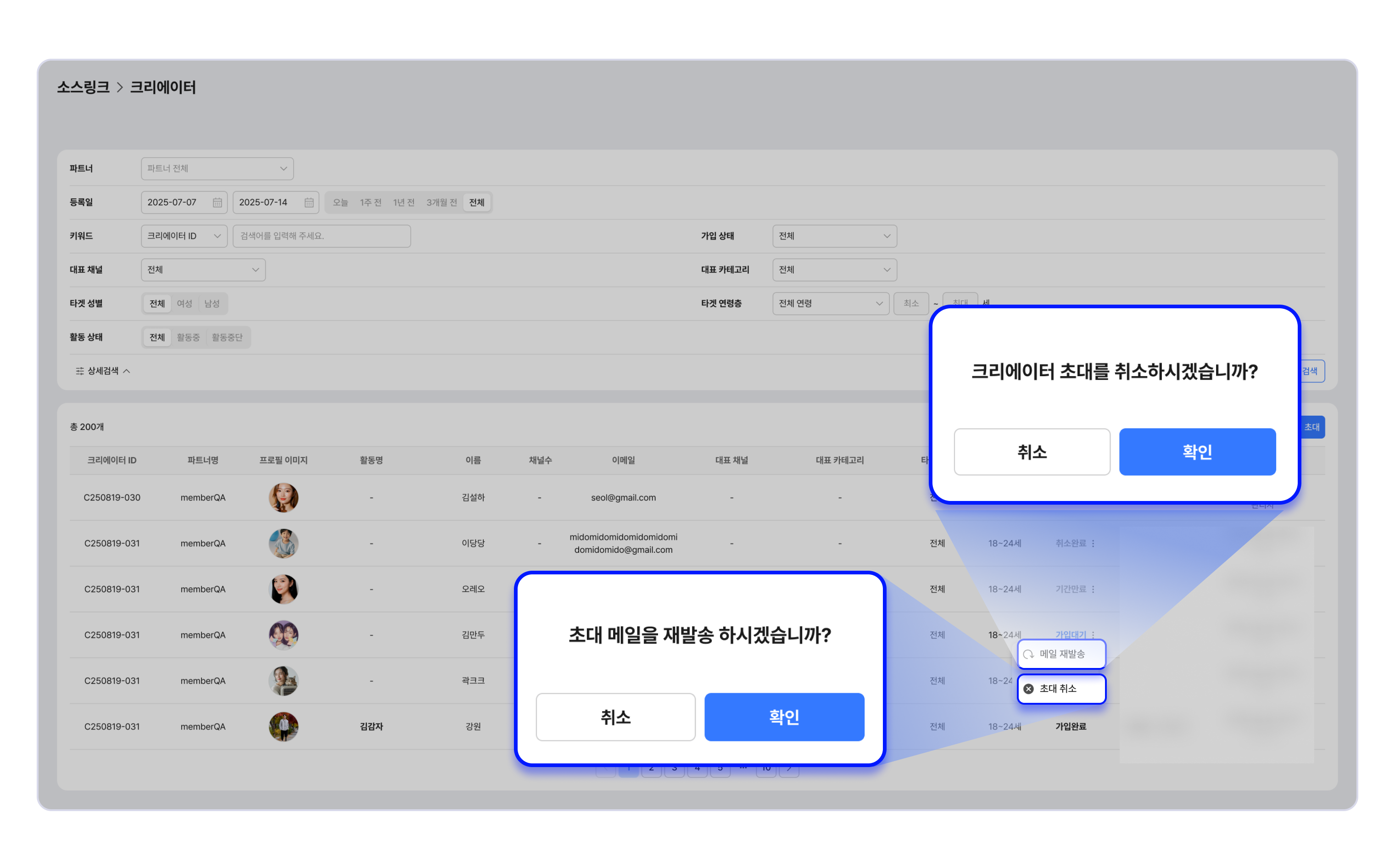The image size is (1395, 868).
Task: Click the 가입완료 status text
Action: (1071, 727)
